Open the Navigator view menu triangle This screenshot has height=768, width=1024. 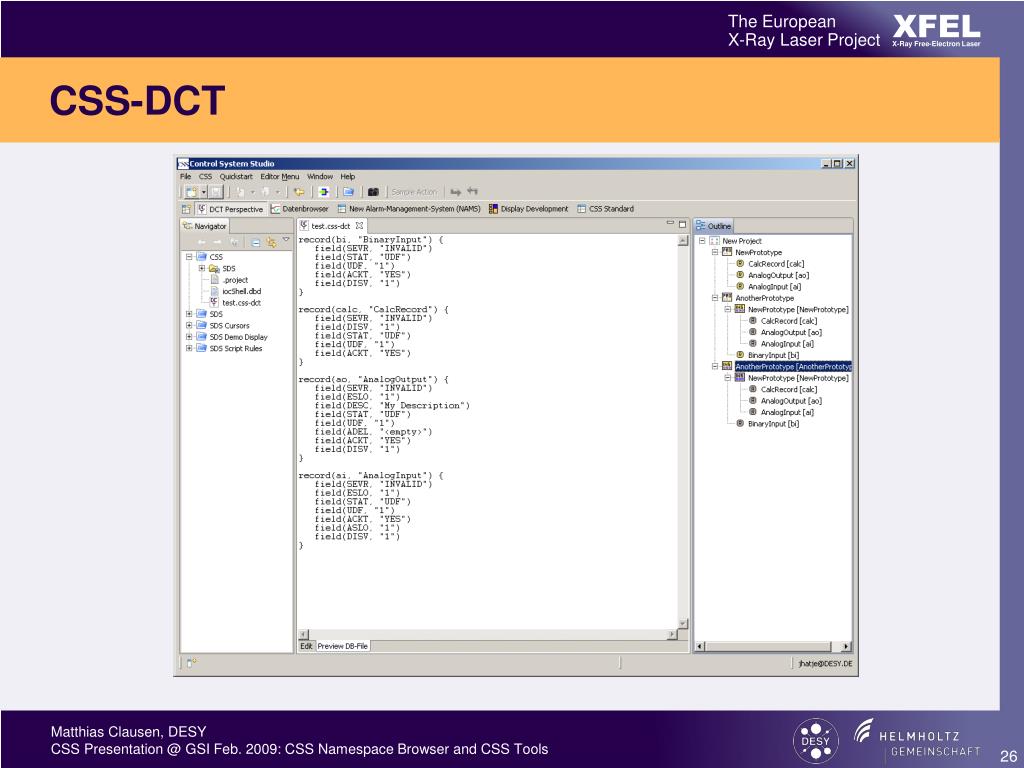[285, 240]
